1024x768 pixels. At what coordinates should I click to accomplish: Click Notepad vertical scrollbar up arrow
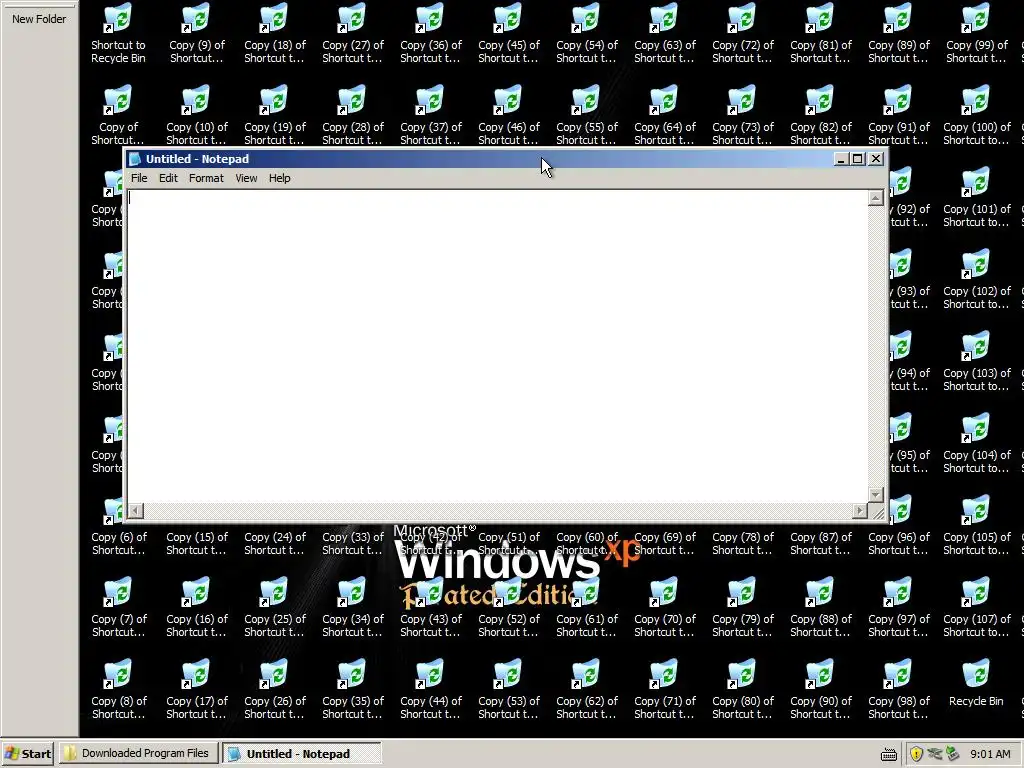(876, 198)
